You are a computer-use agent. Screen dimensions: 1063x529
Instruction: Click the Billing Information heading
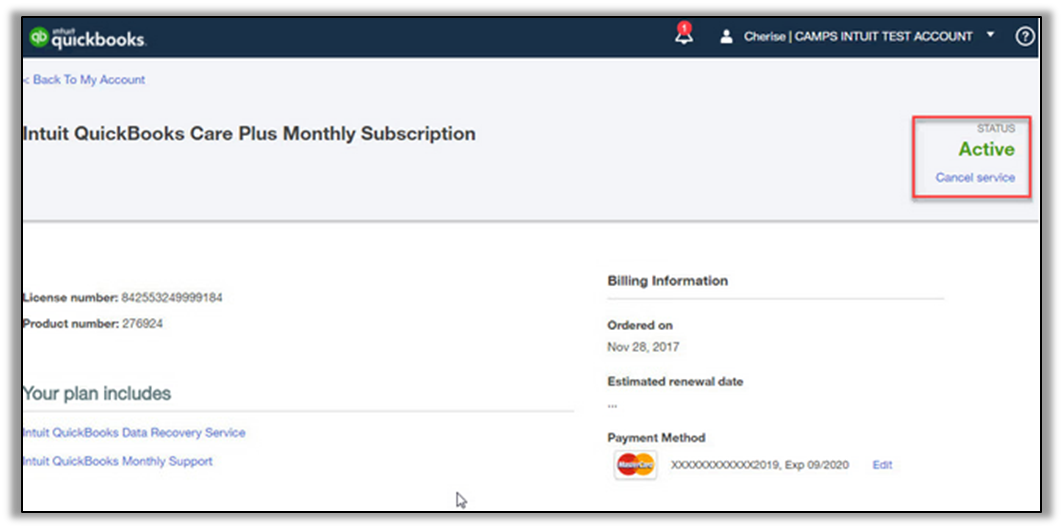668,280
